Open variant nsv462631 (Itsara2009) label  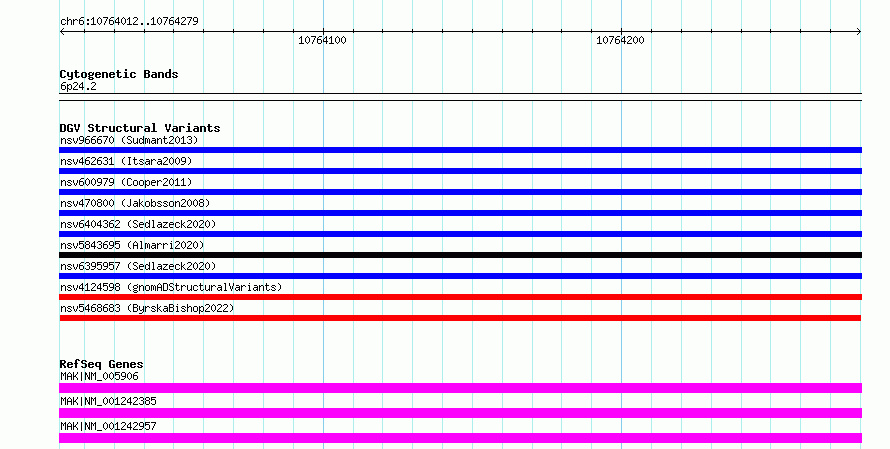tap(126, 161)
